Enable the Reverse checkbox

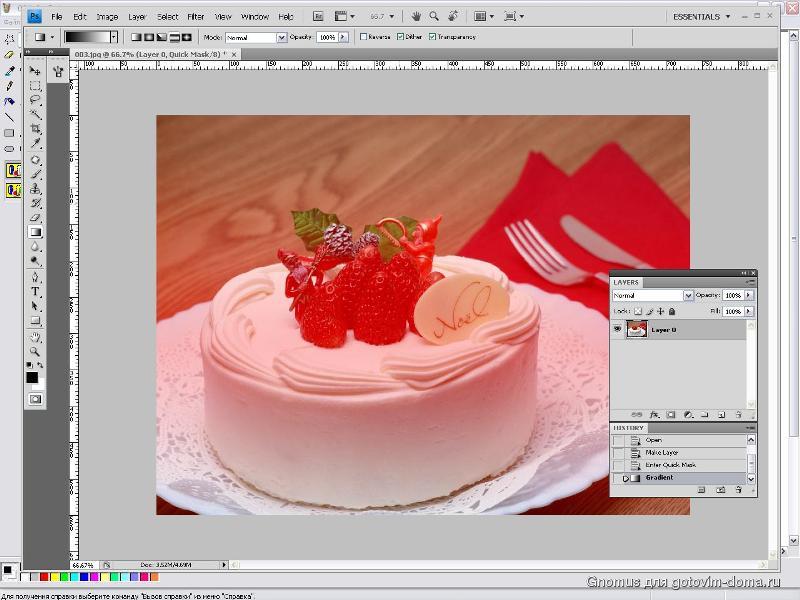363,37
